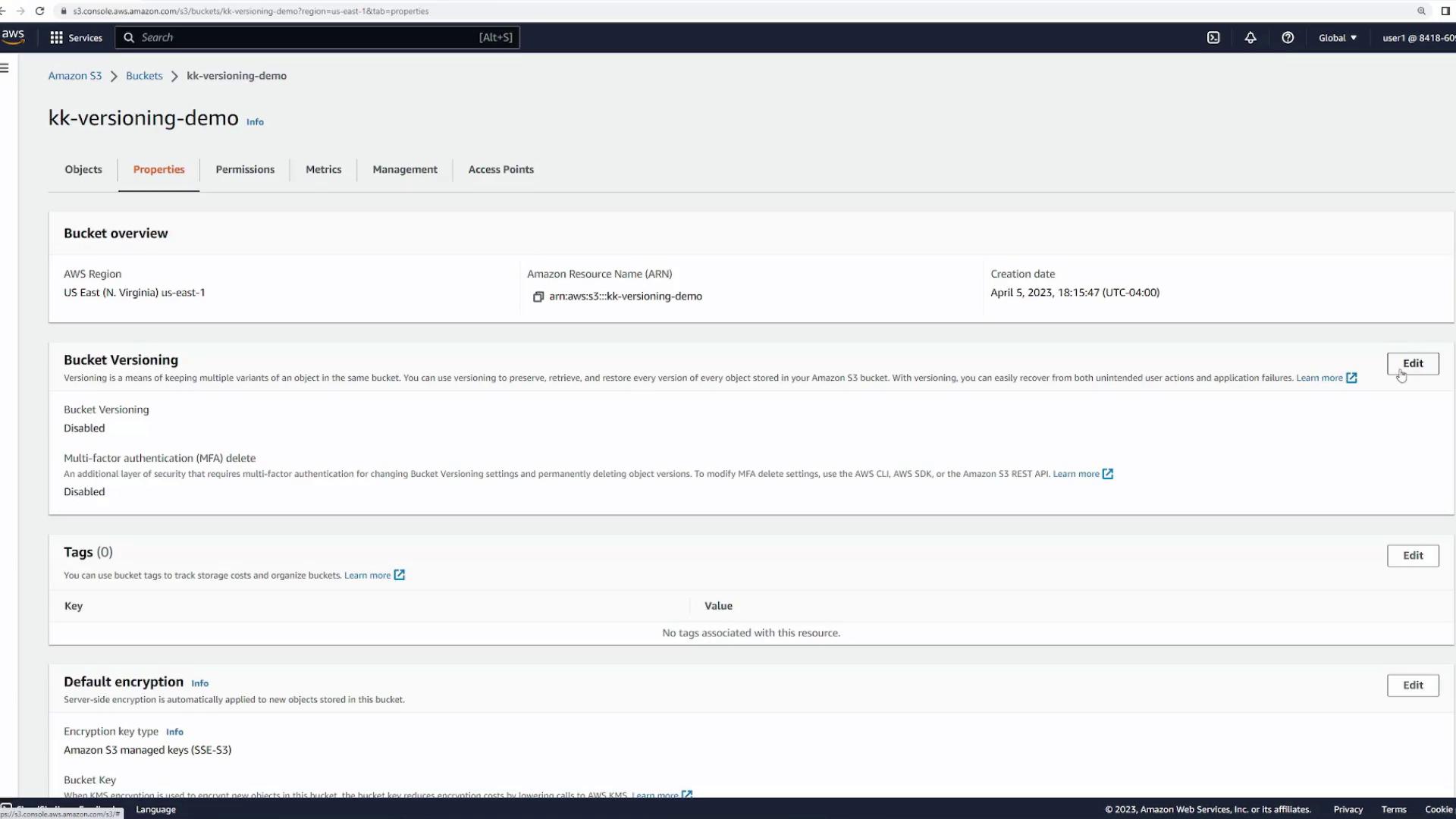The width and height of the screenshot is (1456, 819).
Task: Switch to the Permissions tab
Action: coord(245,170)
